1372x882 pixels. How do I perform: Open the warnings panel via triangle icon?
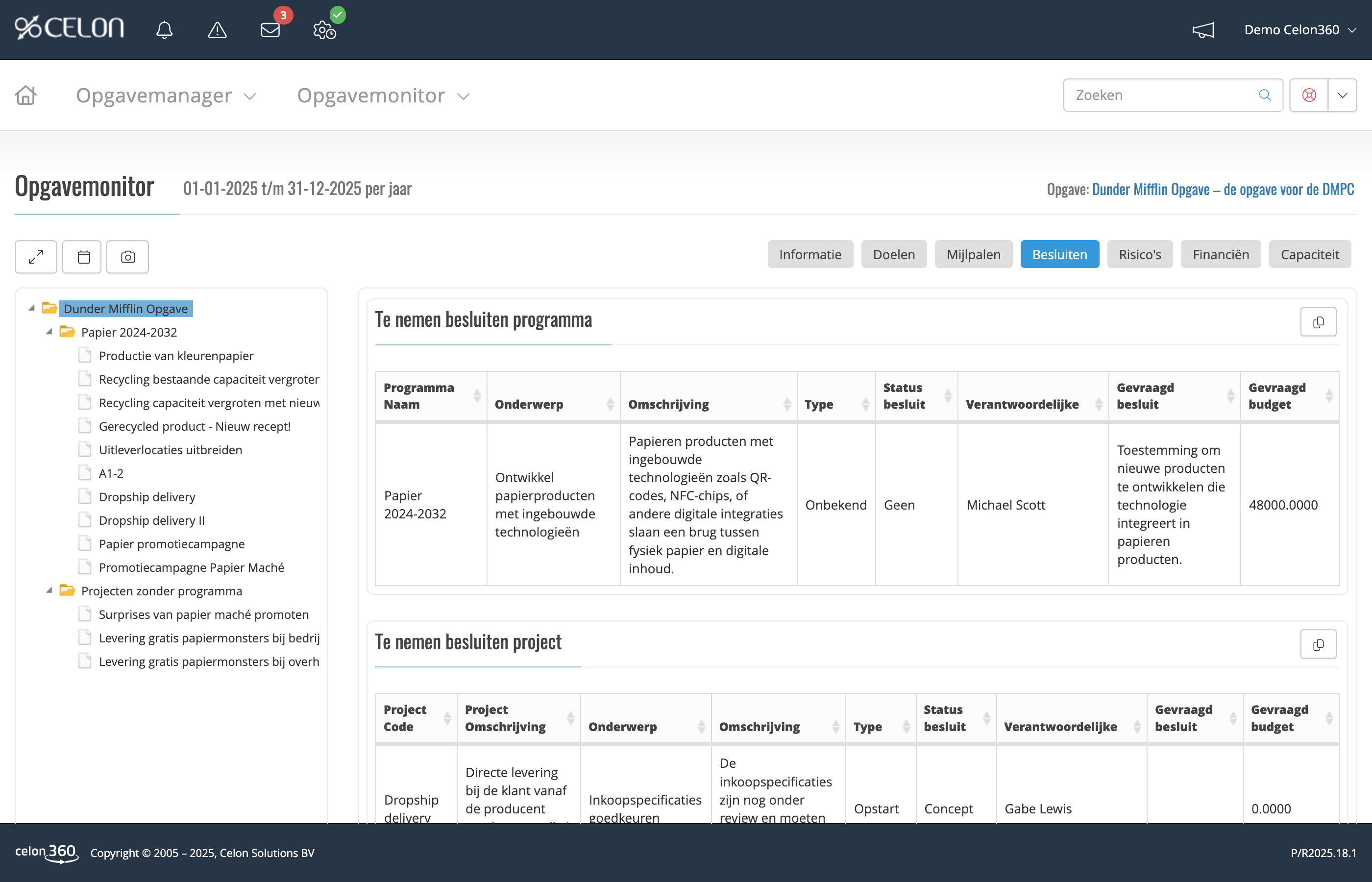217,30
